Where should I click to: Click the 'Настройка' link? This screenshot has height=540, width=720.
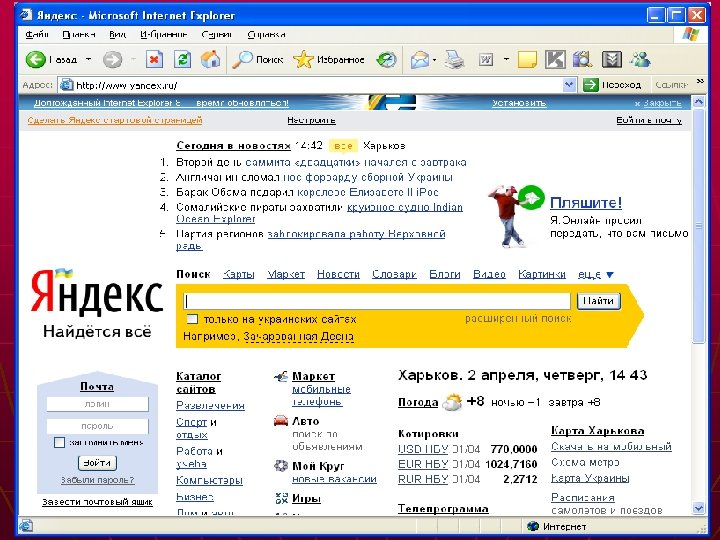(311, 120)
